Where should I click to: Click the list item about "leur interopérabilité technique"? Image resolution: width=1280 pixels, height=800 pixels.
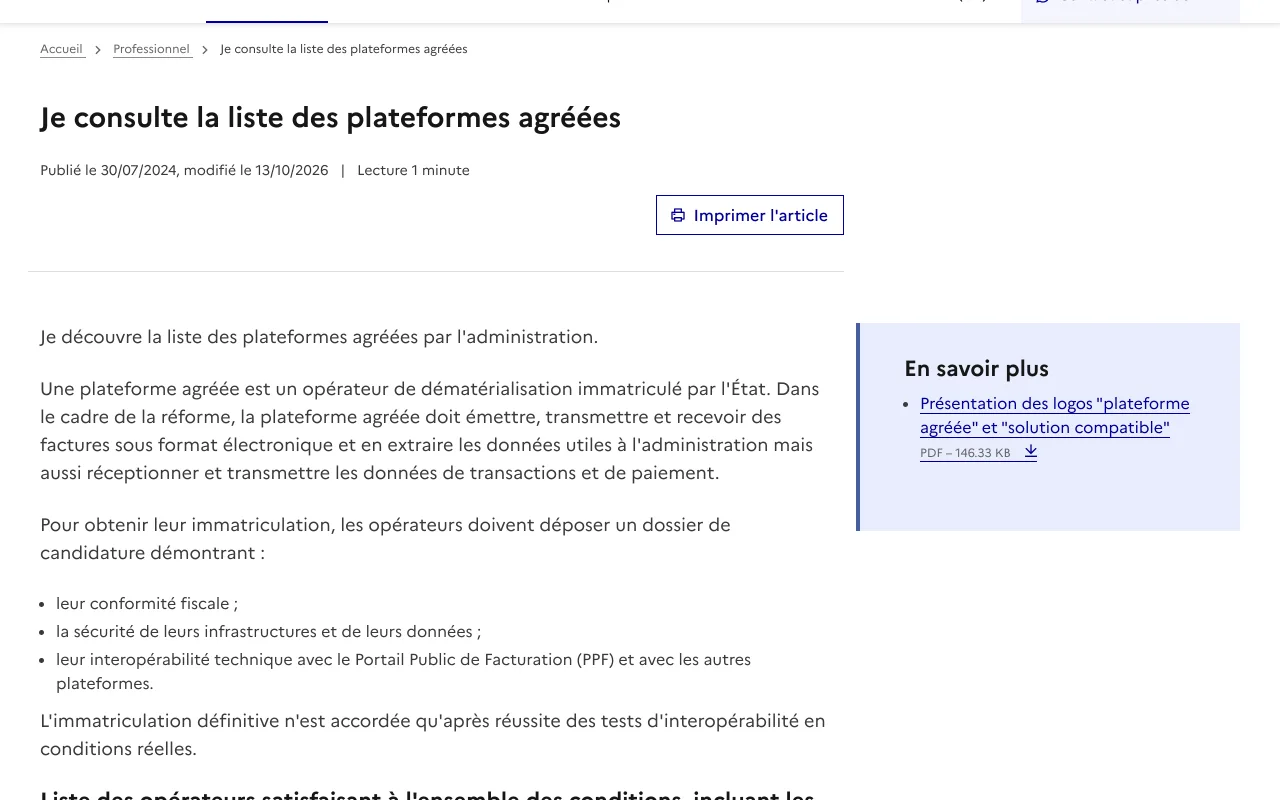point(404,672)
